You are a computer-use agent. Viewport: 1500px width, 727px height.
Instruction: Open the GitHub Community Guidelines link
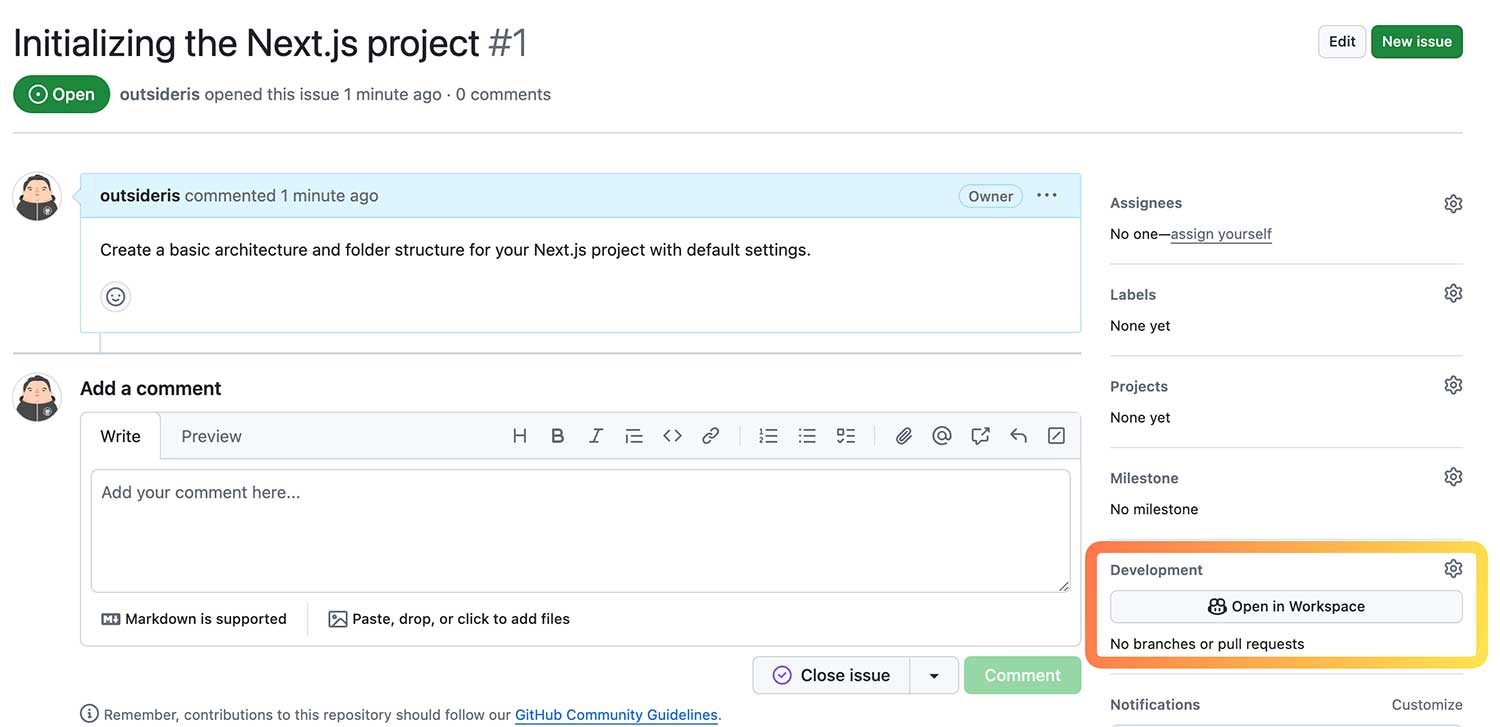tap(616, 715)
